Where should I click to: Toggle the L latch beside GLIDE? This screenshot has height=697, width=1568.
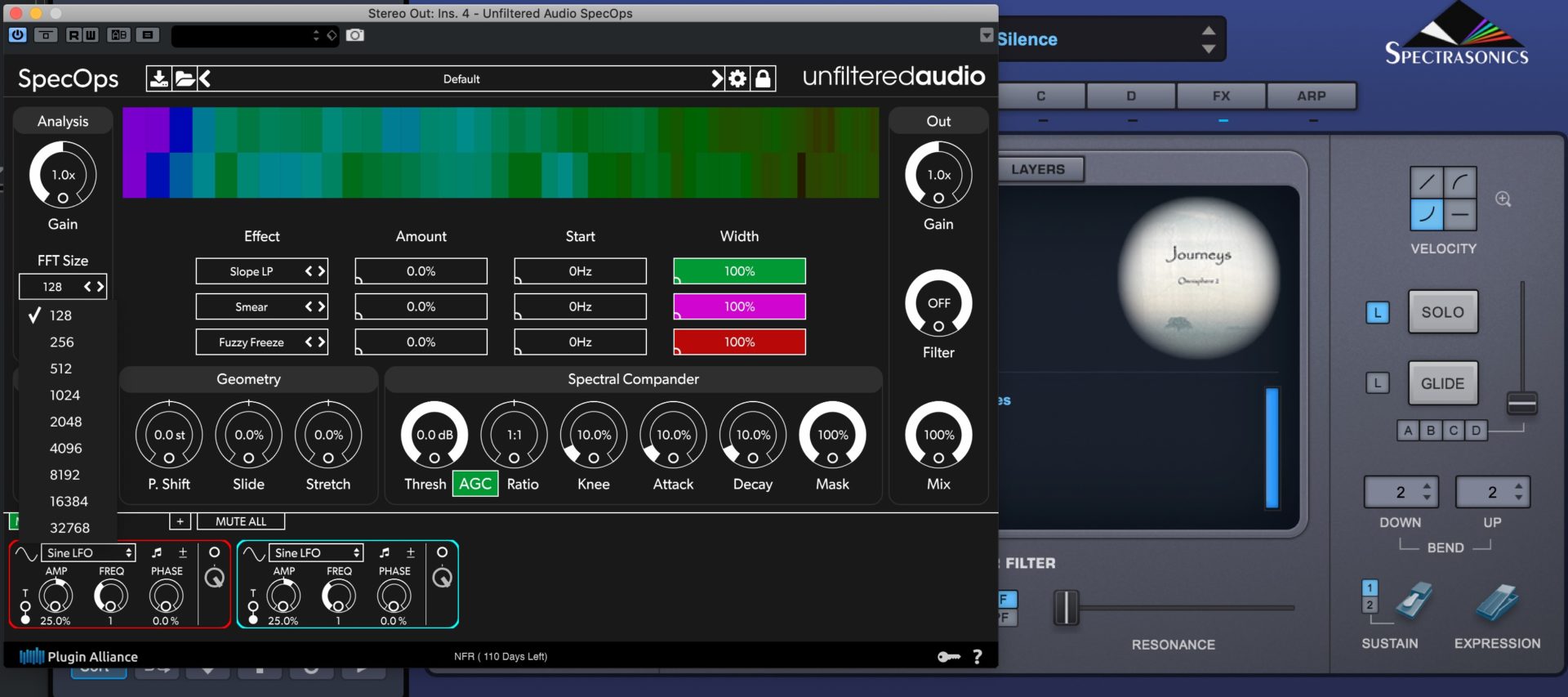pyautogui.click(x=1378, y=383)
